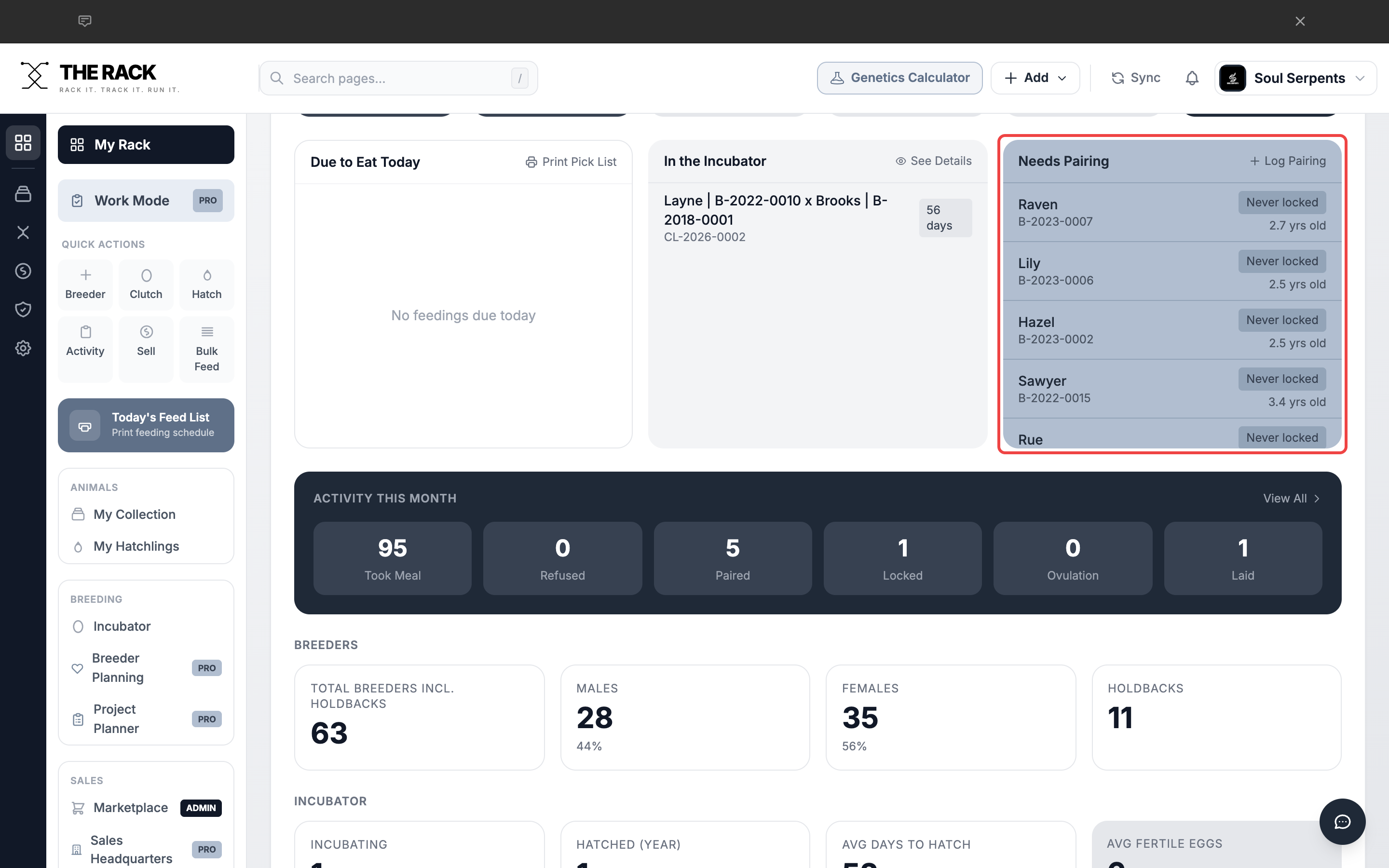Open Project Planner
Screen dimensions: 1389x868
146,719
